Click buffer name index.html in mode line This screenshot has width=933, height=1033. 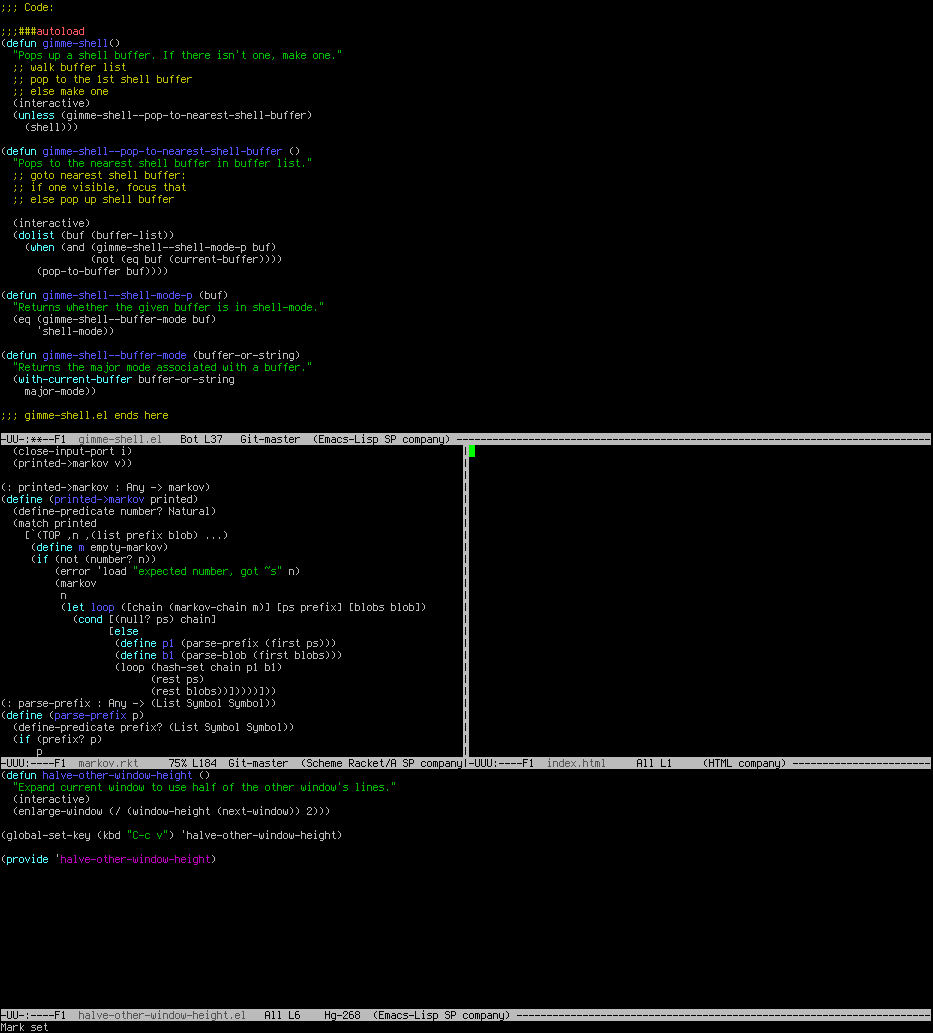[576, 764]
